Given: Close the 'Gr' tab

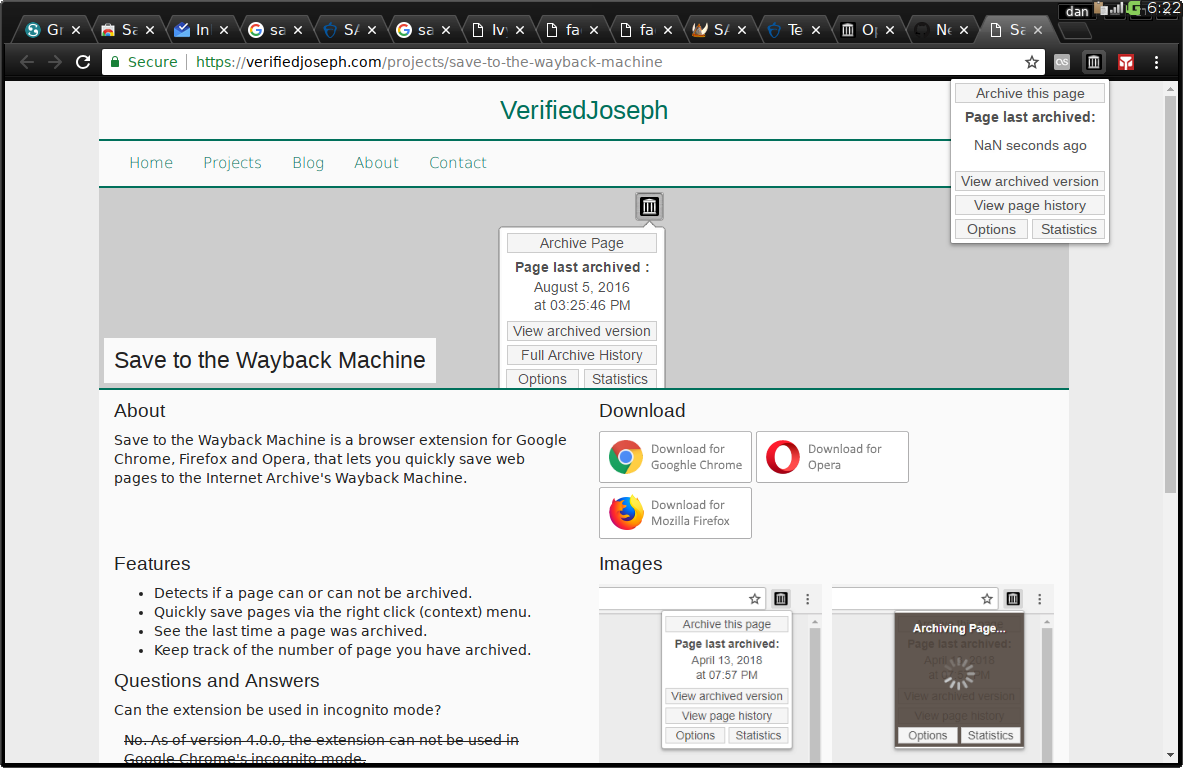Looking at the screenshot, I should (75, 29).
